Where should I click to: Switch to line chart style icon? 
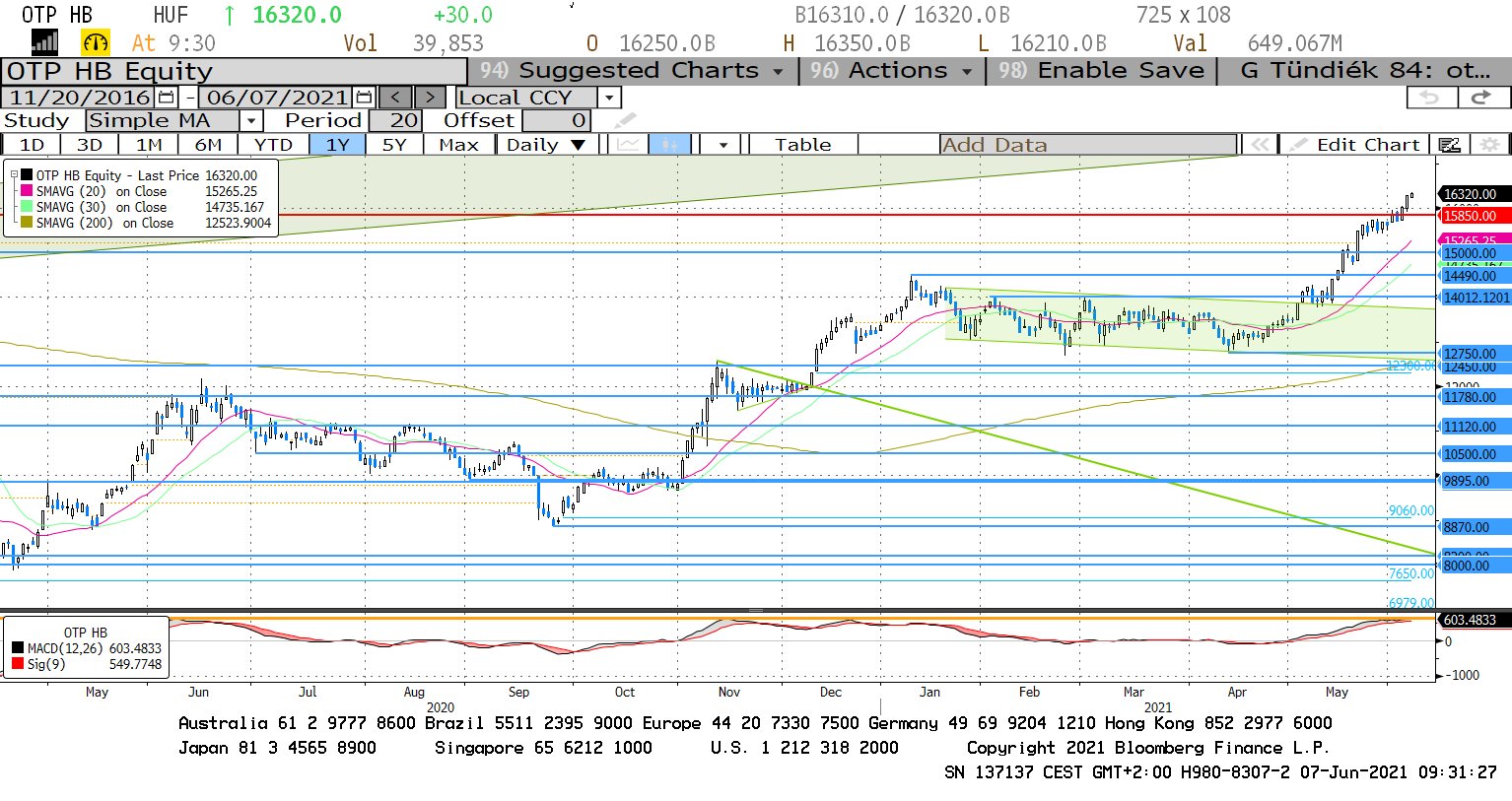coord(628,145)
